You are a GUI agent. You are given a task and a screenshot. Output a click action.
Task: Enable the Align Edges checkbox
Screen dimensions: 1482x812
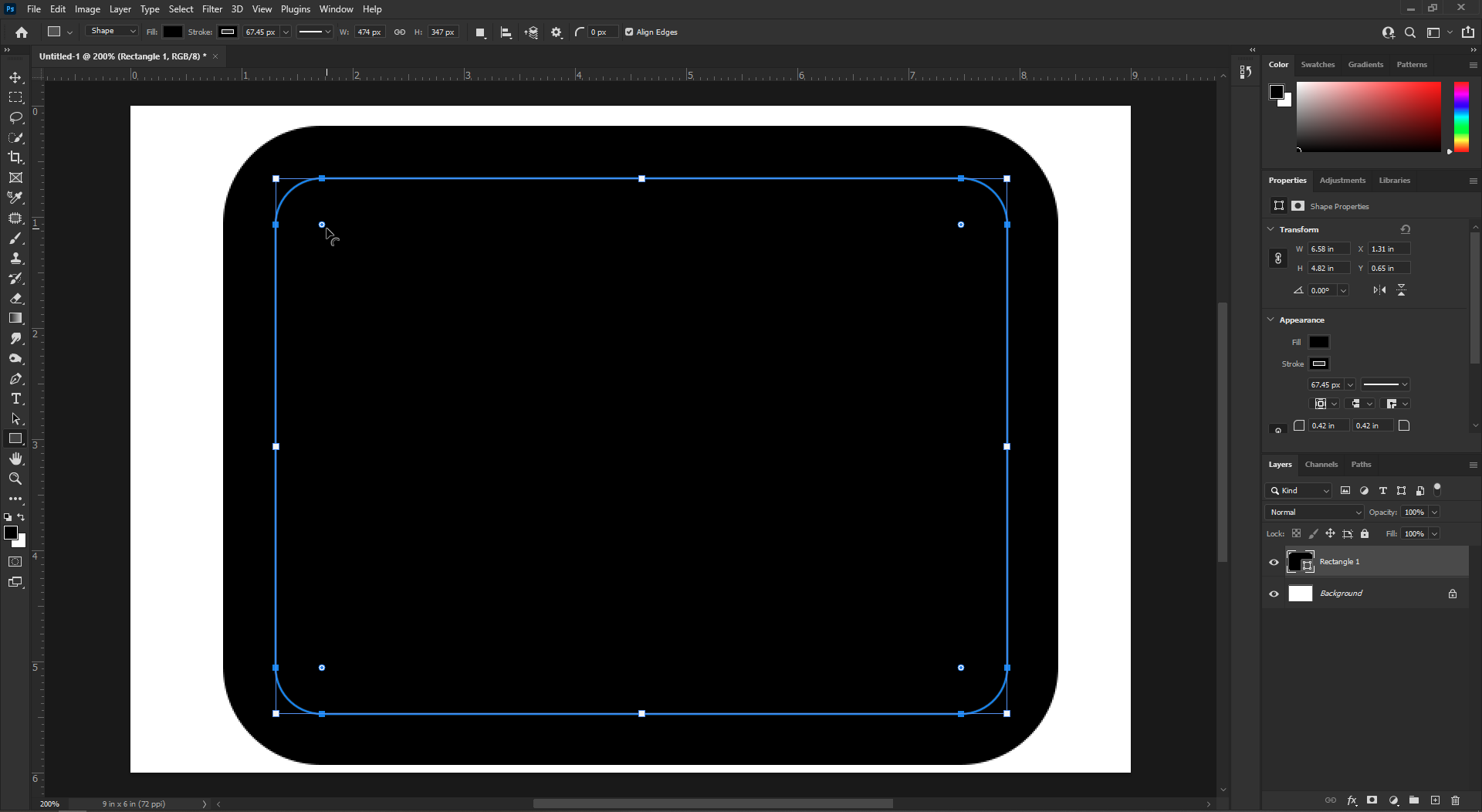pos(628,32)
